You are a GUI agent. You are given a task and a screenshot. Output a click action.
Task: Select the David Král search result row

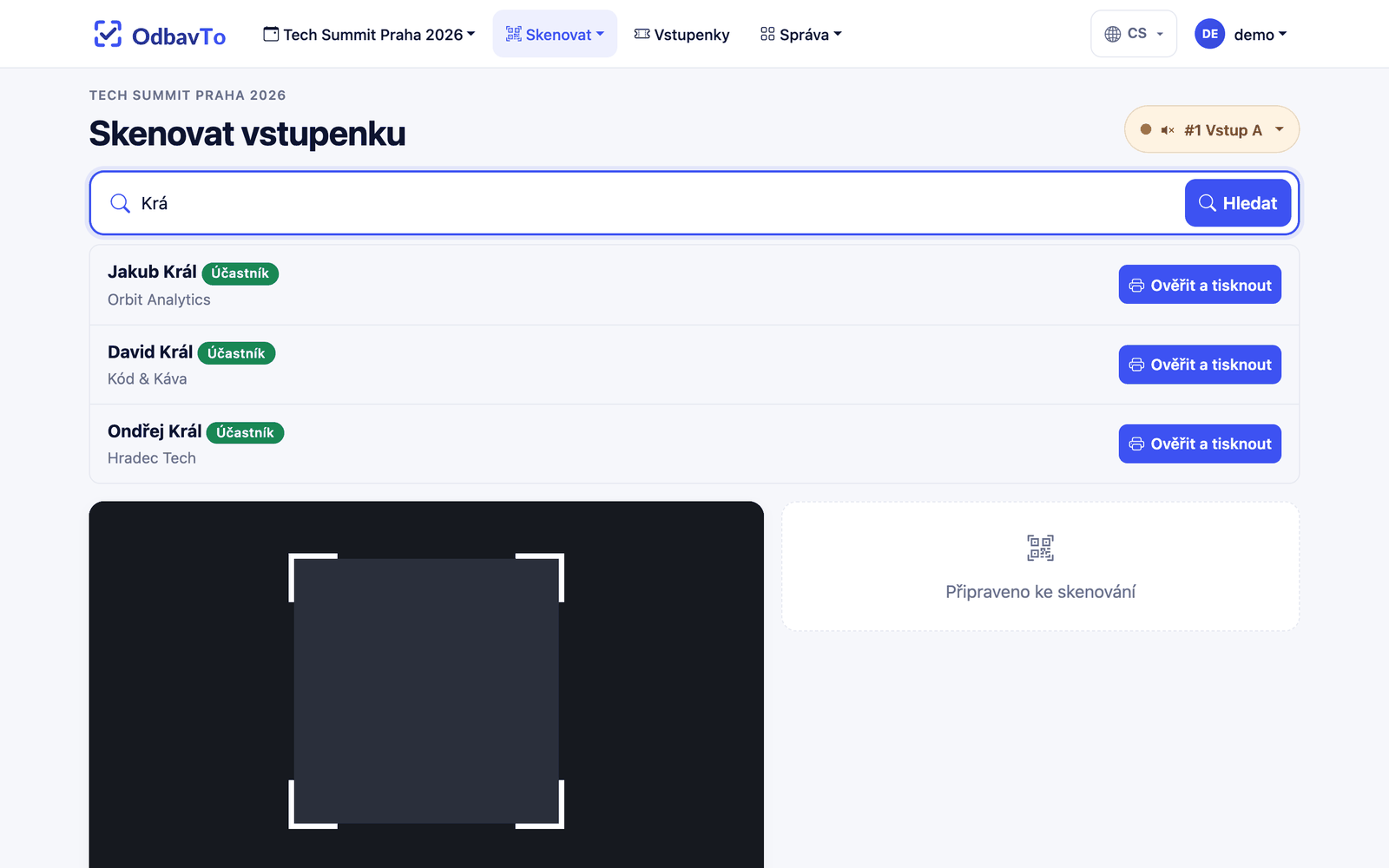pos(694,365)
